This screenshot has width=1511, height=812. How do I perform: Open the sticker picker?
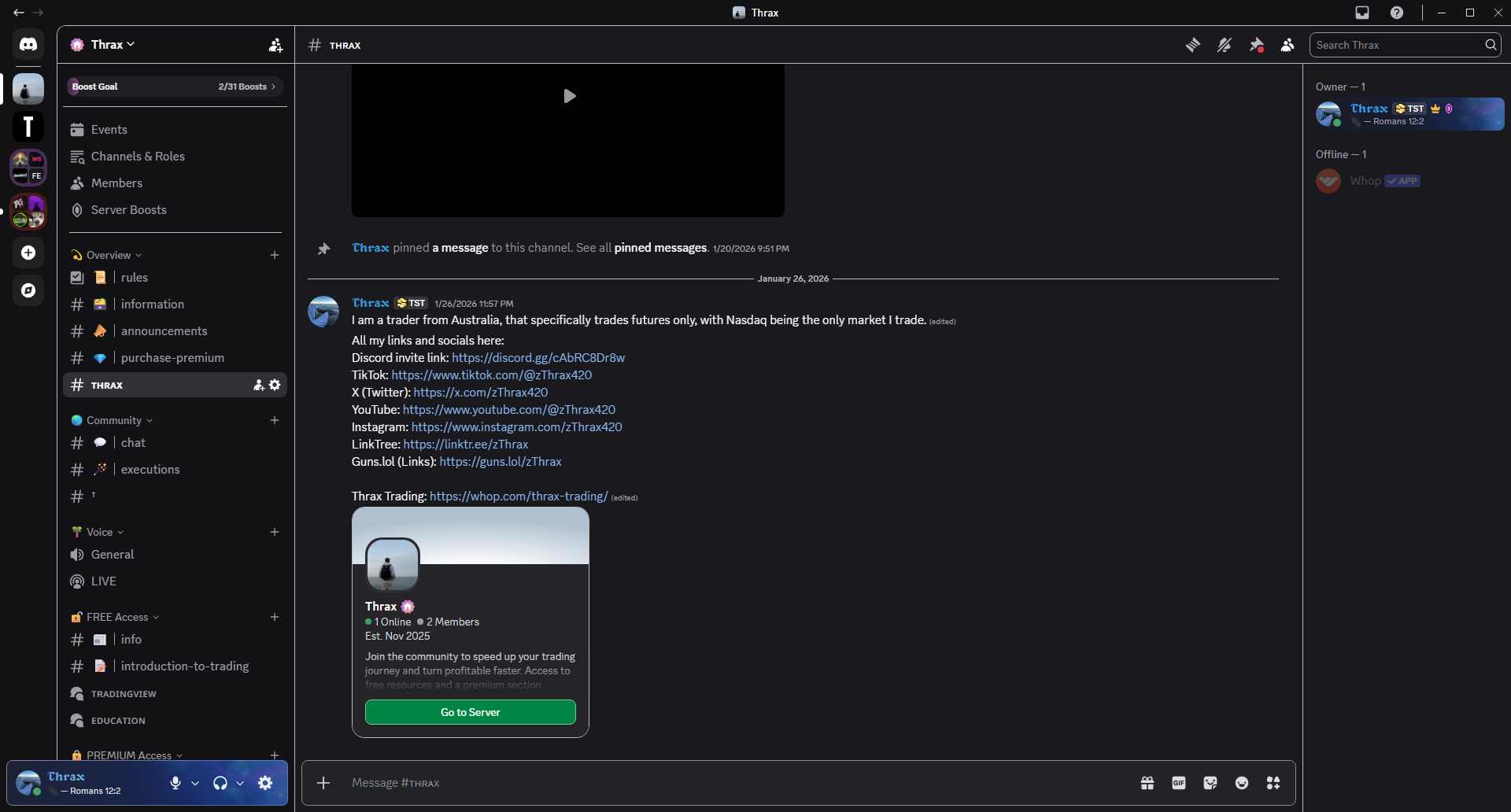pyautogui.click(x=1210, y=783)
